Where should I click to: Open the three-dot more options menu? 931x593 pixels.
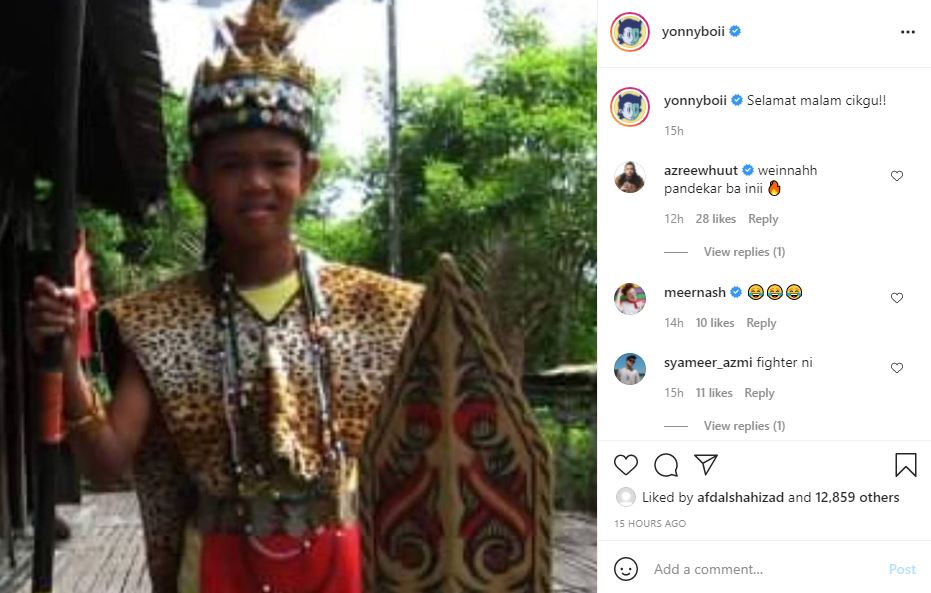(x=908, y=32)
